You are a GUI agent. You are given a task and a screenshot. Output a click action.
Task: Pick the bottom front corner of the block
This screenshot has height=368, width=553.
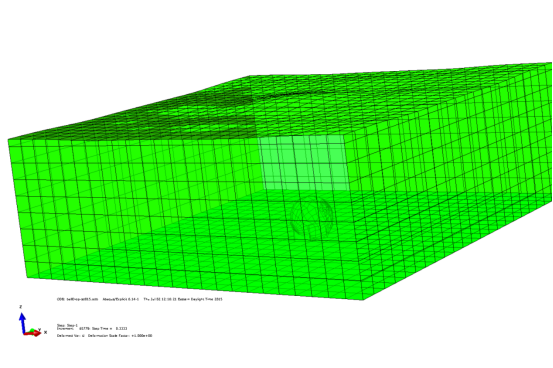coord(362,300)
